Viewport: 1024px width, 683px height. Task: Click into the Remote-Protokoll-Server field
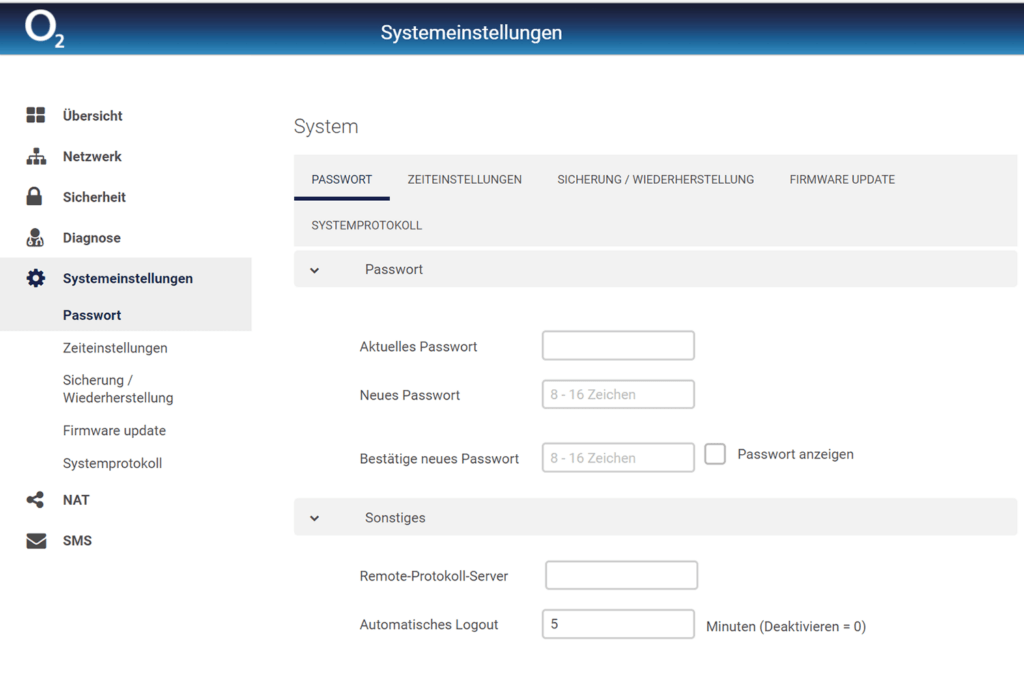click(621, 576)
